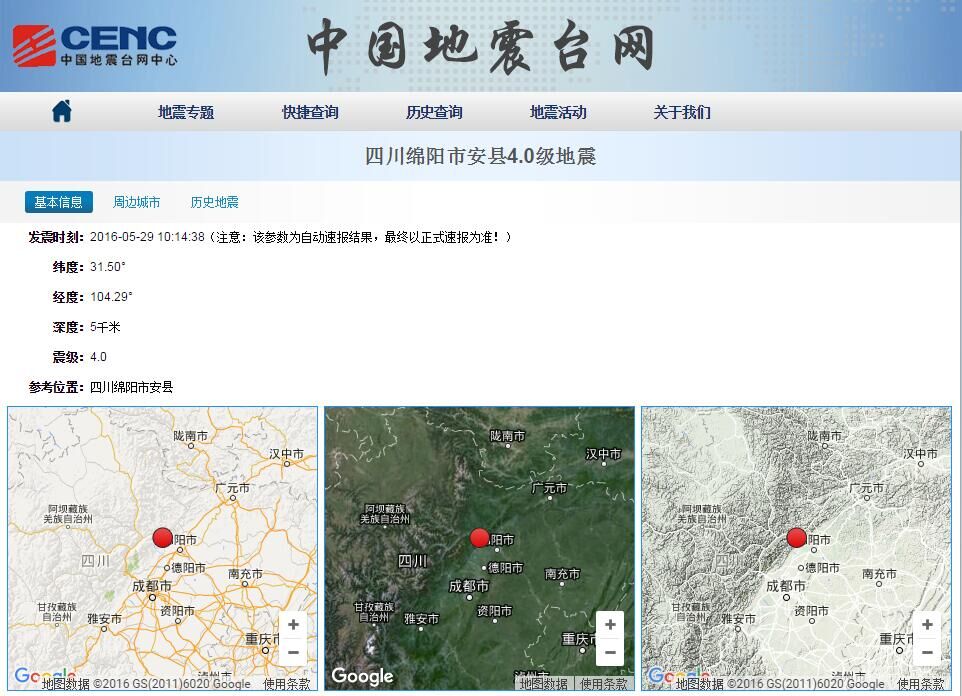Click the latitude value 31.50°
Image resolution: width=962 pixels, height=696 pixels.
pos(107,267)
